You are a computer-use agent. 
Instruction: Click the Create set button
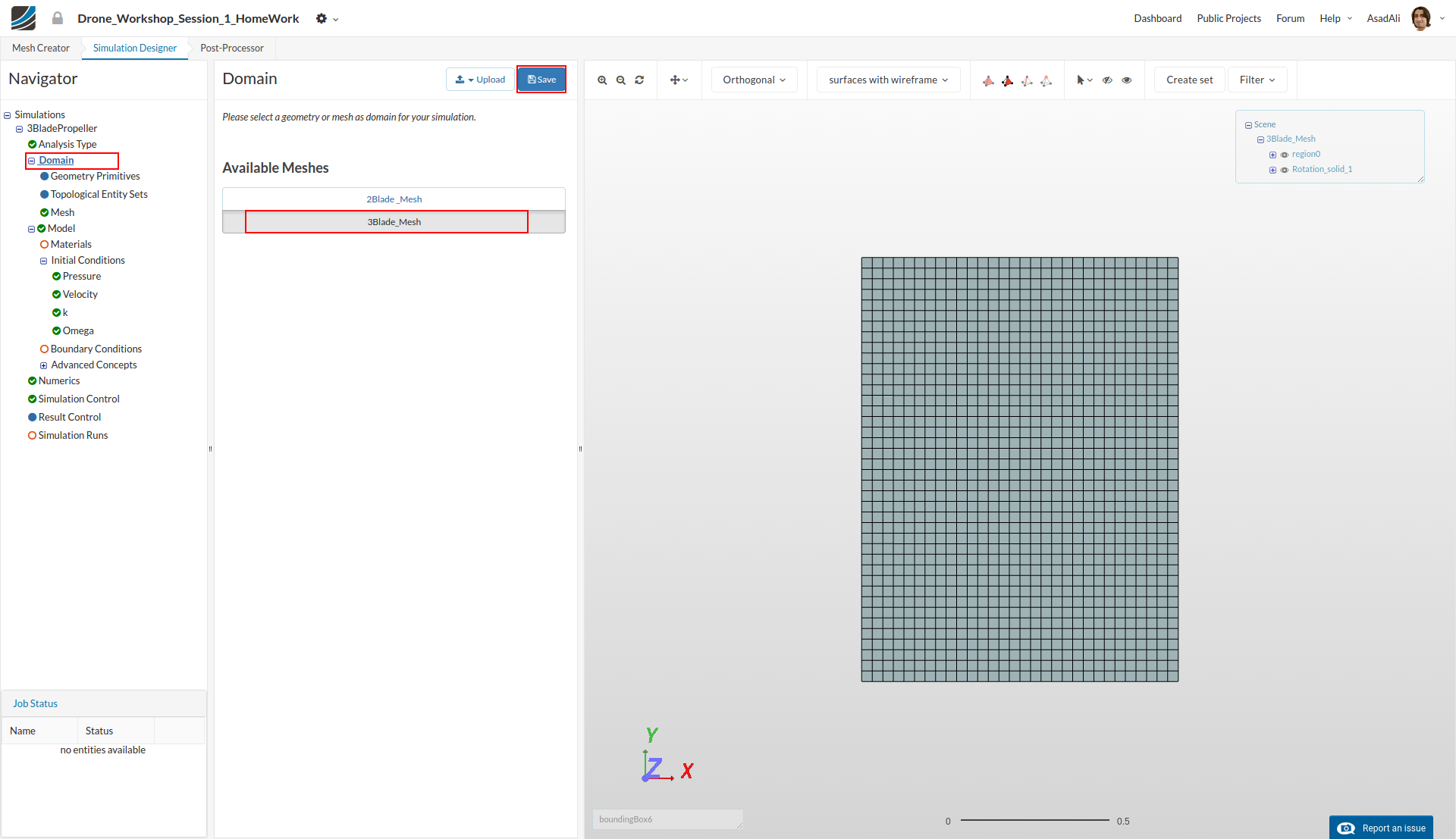(x=1189, y=80)
